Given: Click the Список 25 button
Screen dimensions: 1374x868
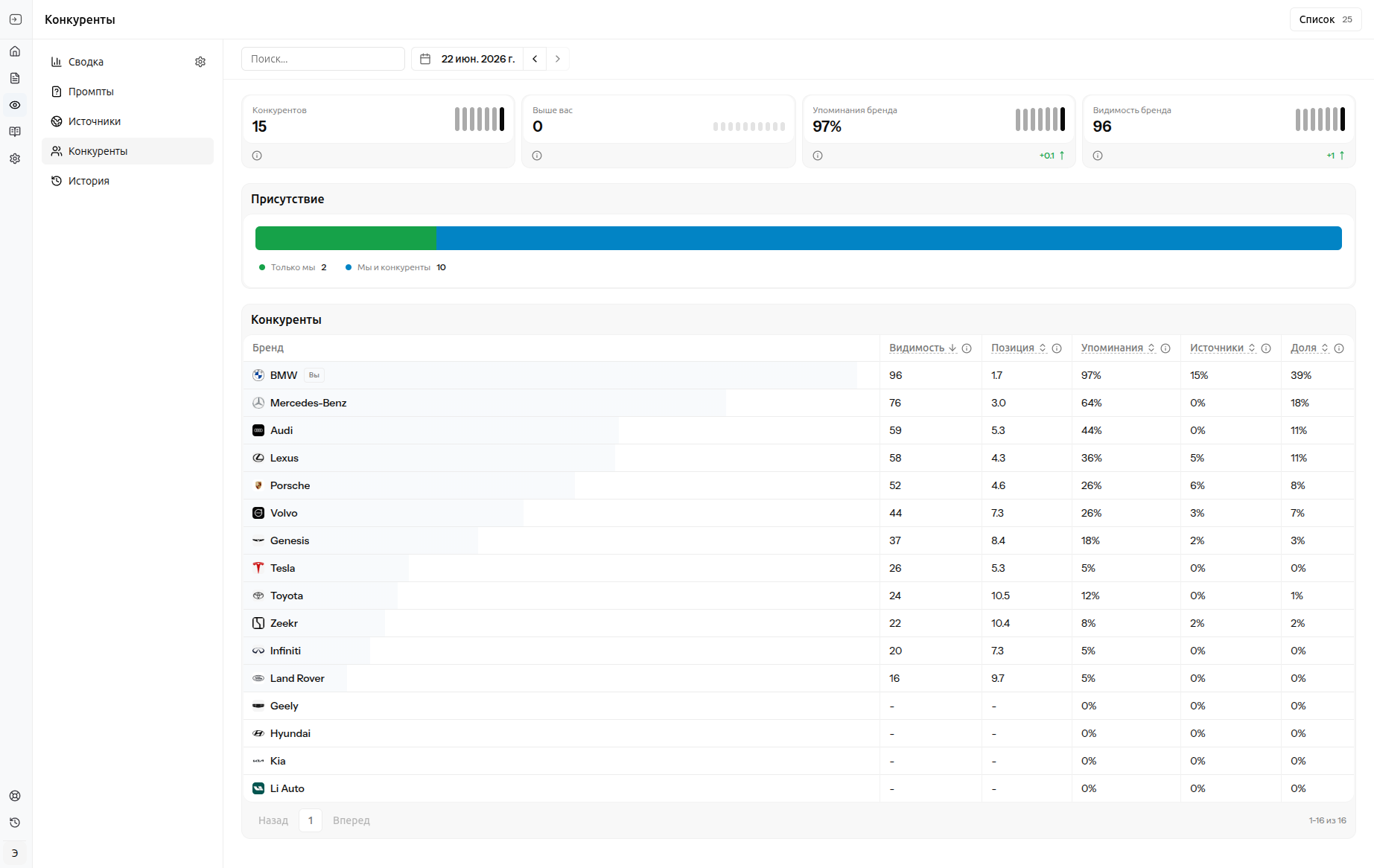Looking at the screenshot, I should pos(1326,19).
